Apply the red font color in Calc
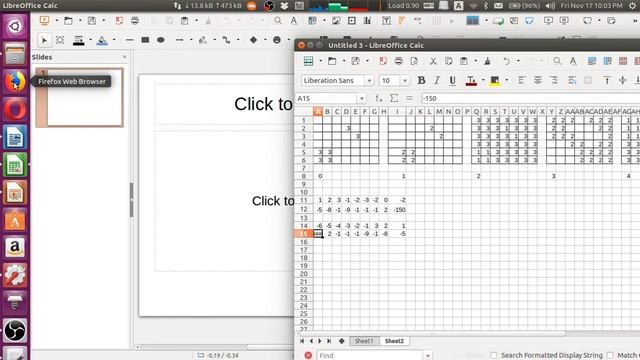This screenshot has height=360, width=640. [471, 80]
